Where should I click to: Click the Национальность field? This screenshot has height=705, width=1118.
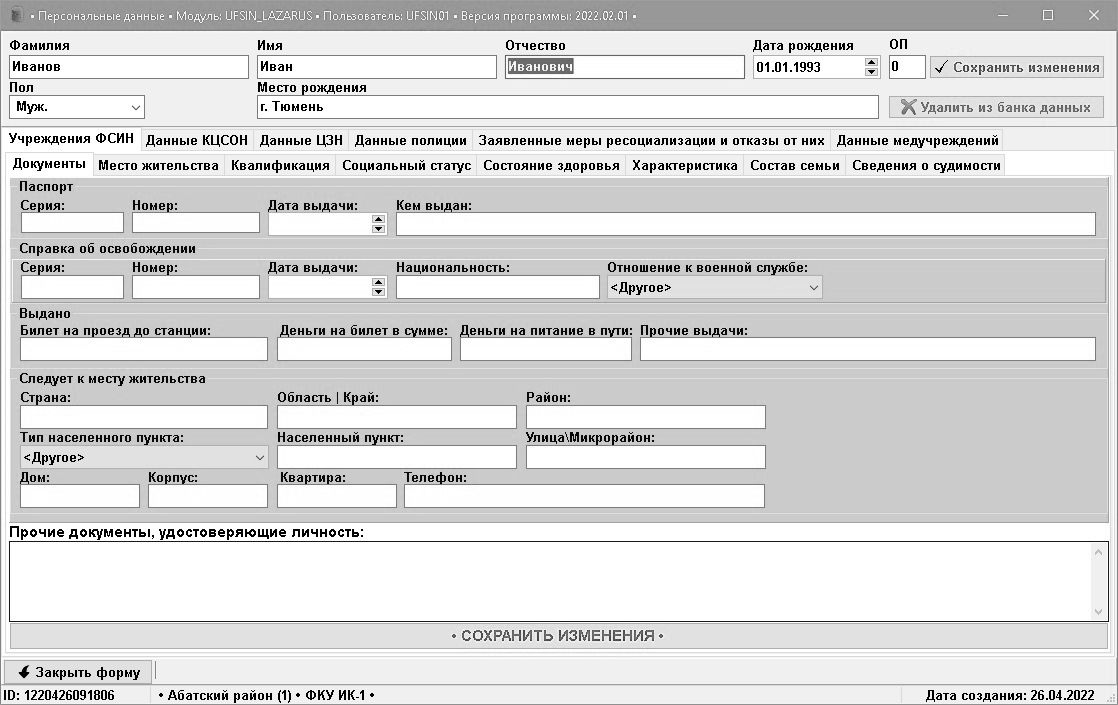(498, 287)
